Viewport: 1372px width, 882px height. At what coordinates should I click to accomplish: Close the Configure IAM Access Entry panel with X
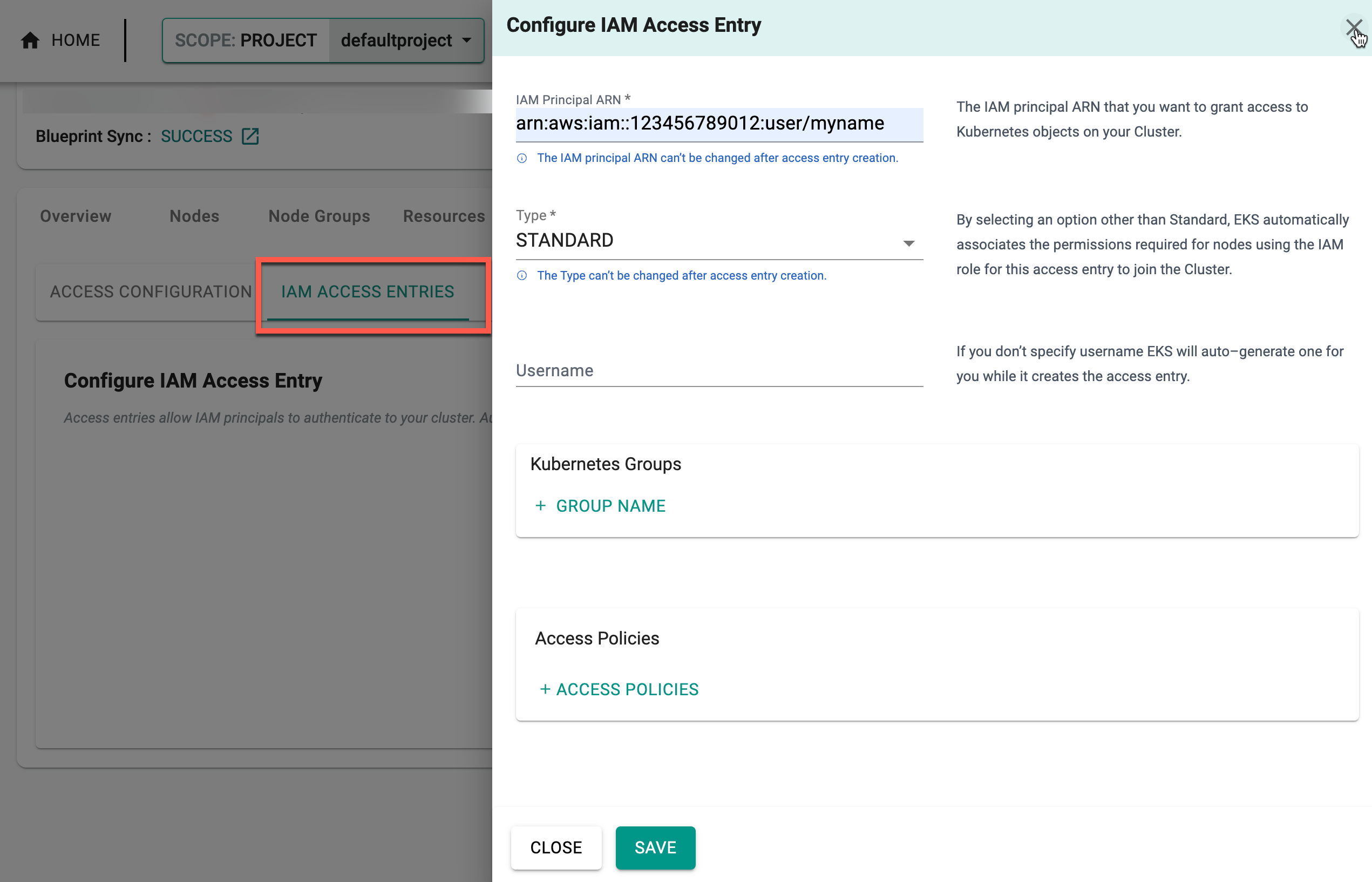pyautogui.click(x=1354, y=27)
